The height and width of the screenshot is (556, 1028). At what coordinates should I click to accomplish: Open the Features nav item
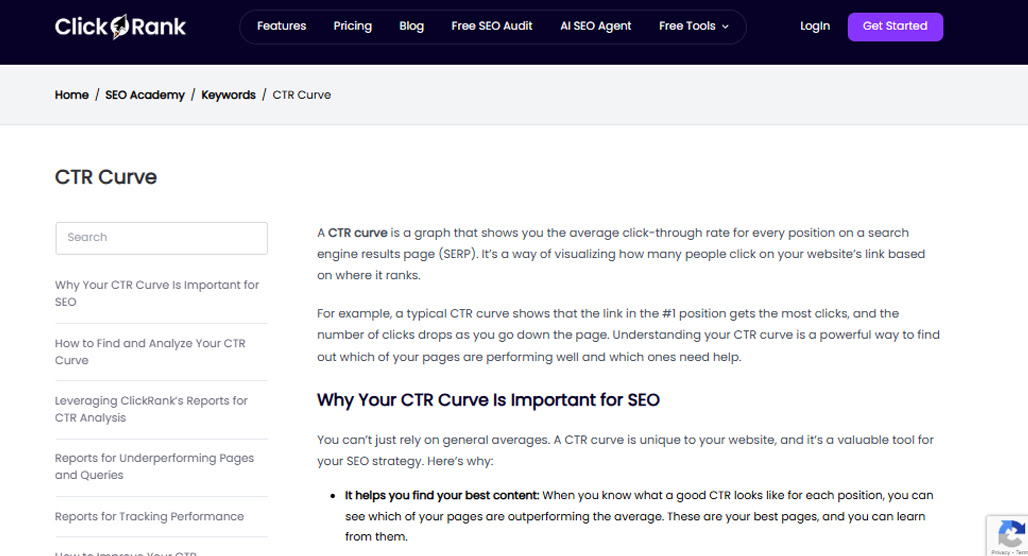tap(281, 26)
